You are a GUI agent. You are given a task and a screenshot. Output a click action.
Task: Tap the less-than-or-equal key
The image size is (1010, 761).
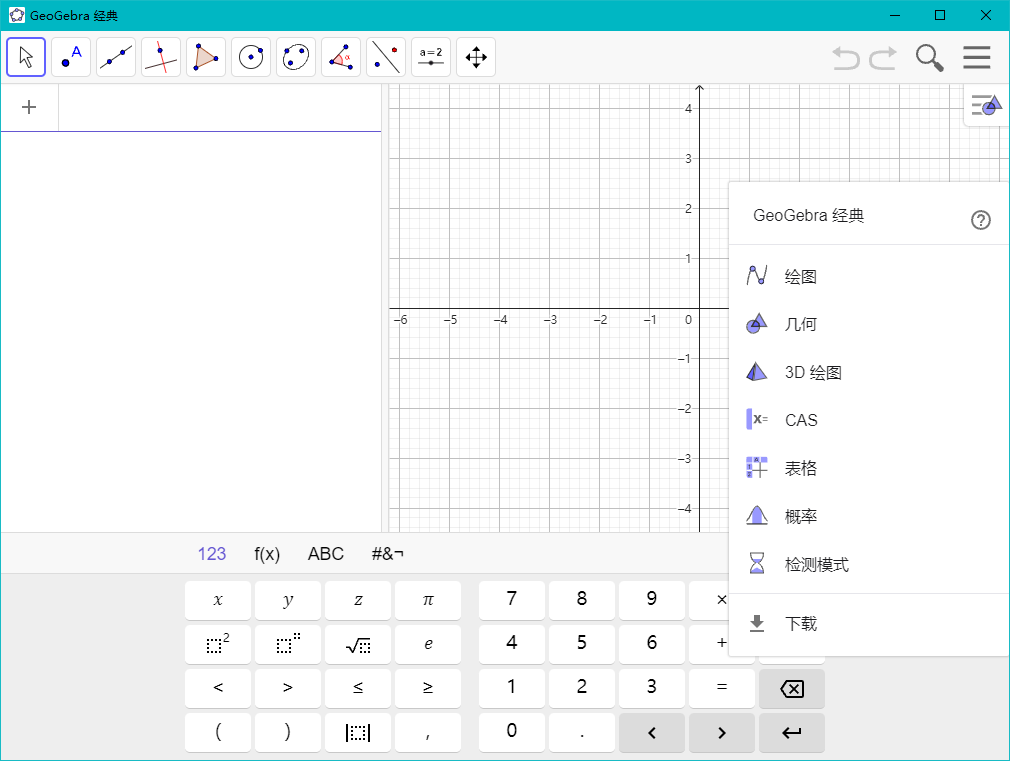[x=358, y=688]
